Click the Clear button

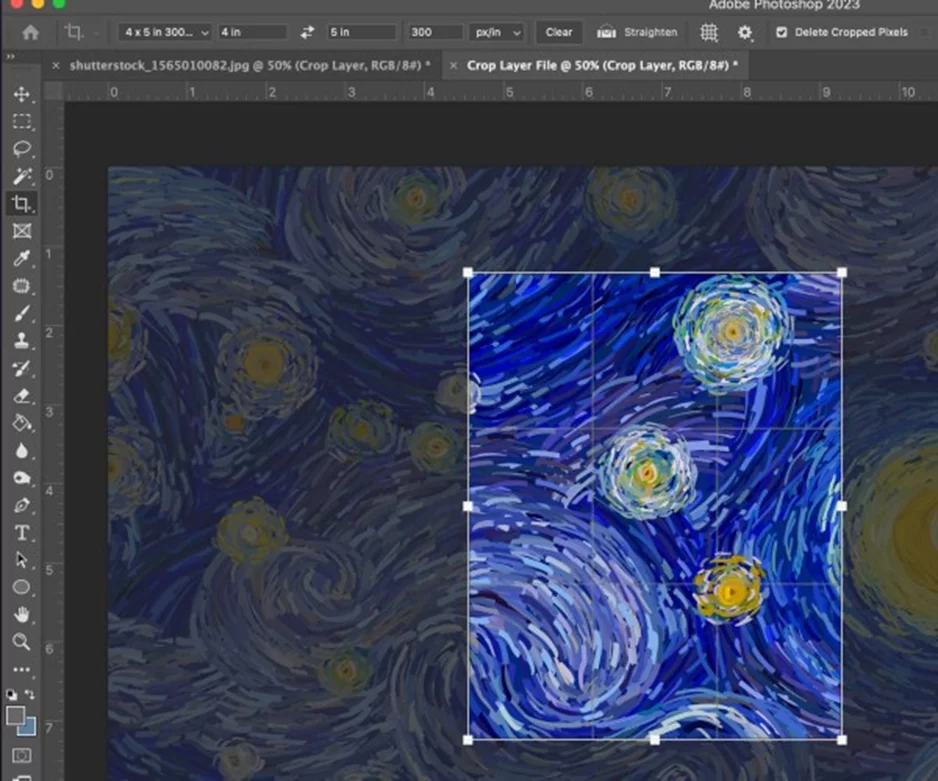click(559, 32)
